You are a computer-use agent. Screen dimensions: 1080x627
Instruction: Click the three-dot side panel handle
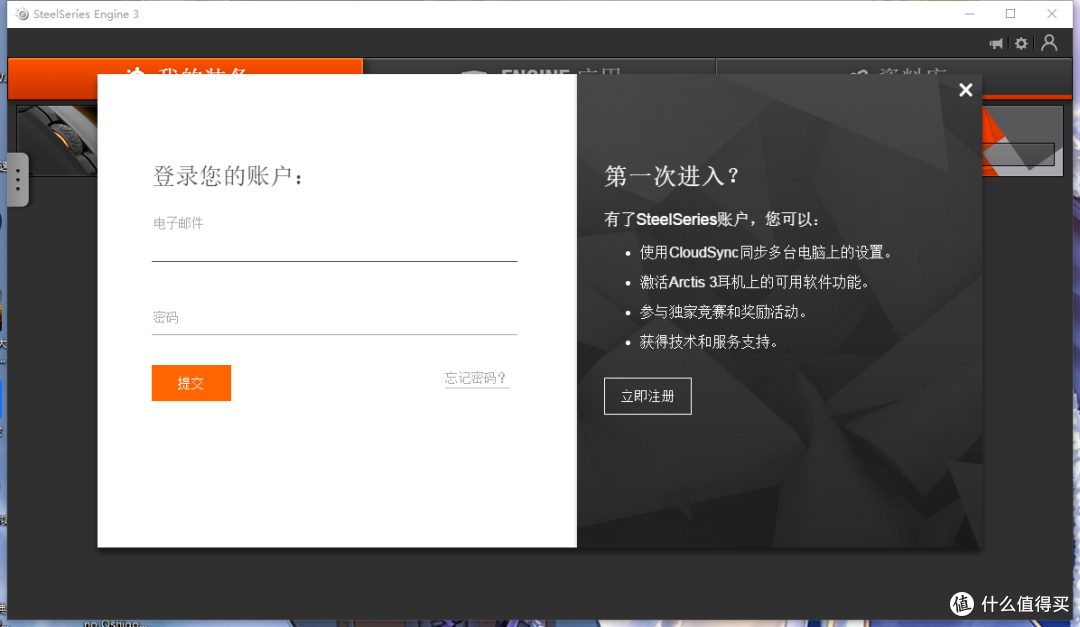tap(18, 180)
